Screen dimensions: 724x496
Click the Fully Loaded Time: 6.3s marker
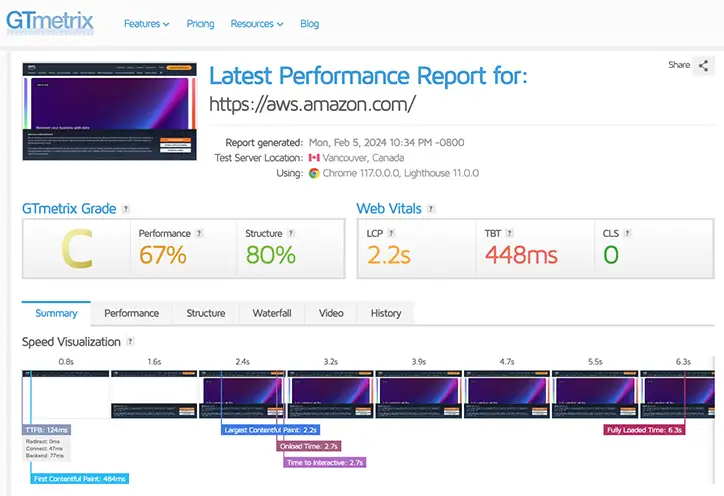tap(644, 430)
